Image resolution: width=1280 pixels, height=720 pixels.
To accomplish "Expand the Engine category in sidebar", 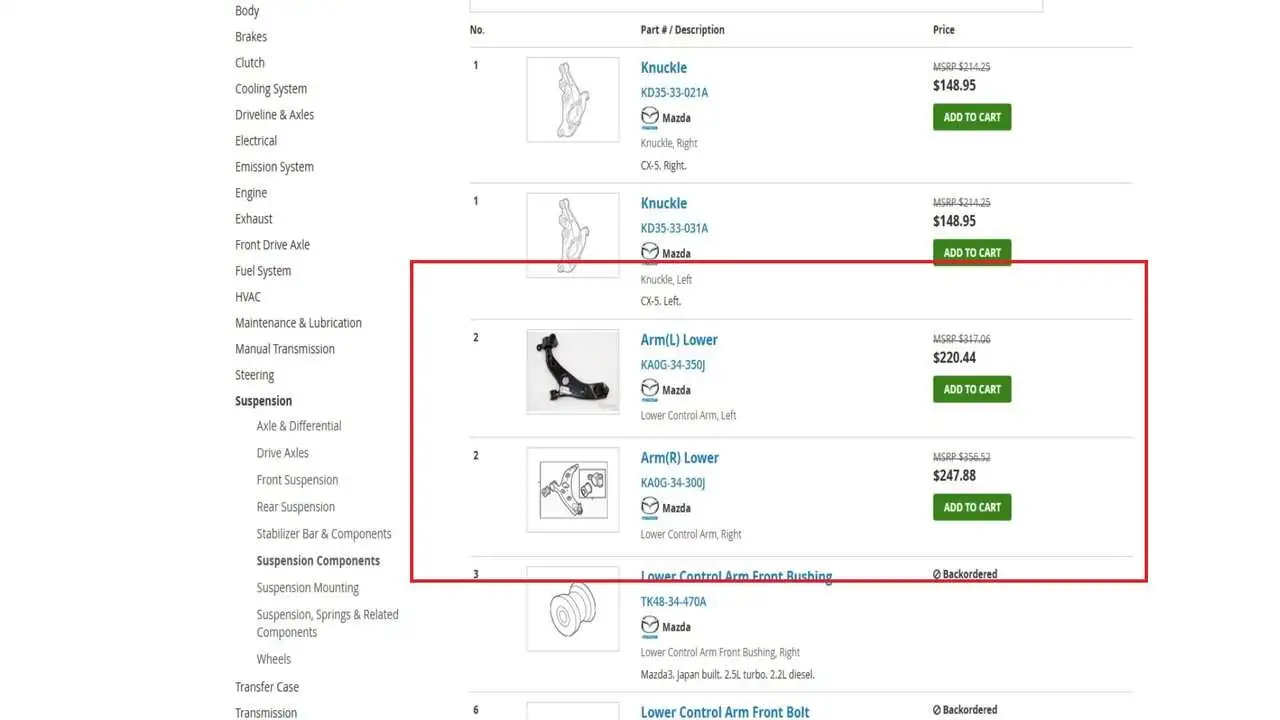I will (x=251, y=193).
